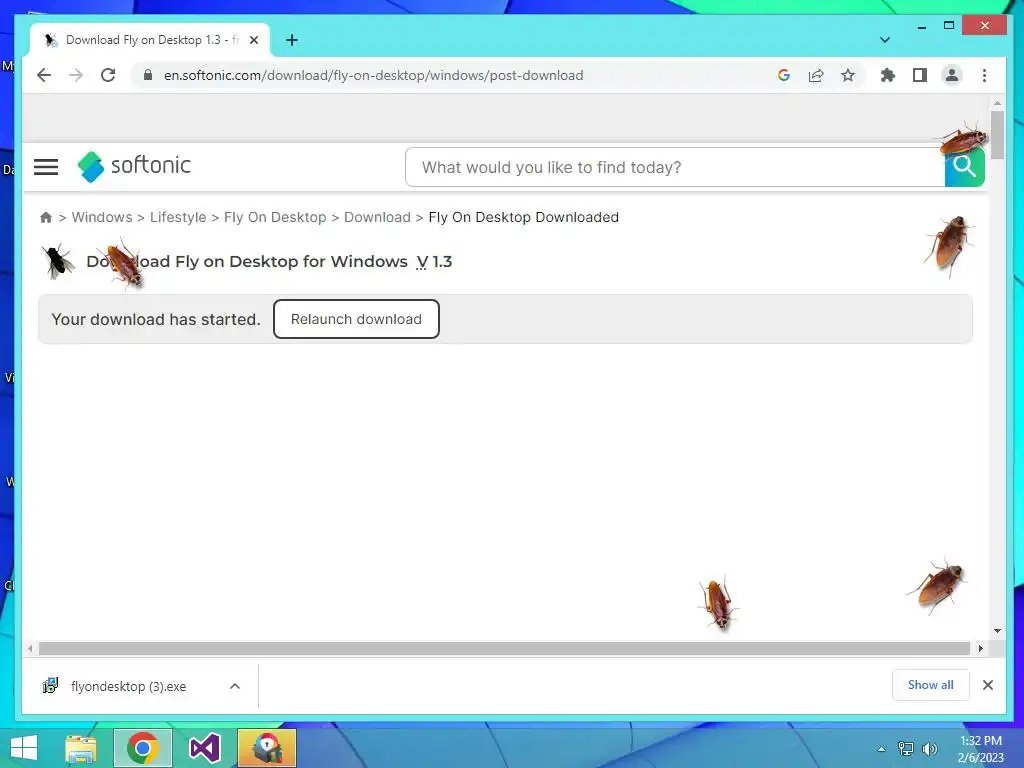Open Chrome extensions puzzle icon
Viewport: 1024px width, 768px height.
tap(888, 75)
